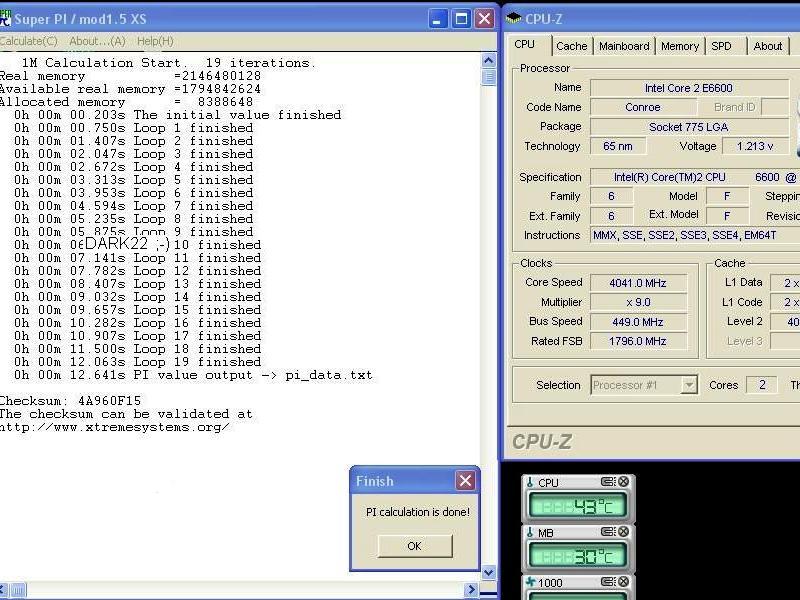Screen dimensions: 800x600
Task: Open the Help(H) menu in Super PI
Action: [155, 41]
